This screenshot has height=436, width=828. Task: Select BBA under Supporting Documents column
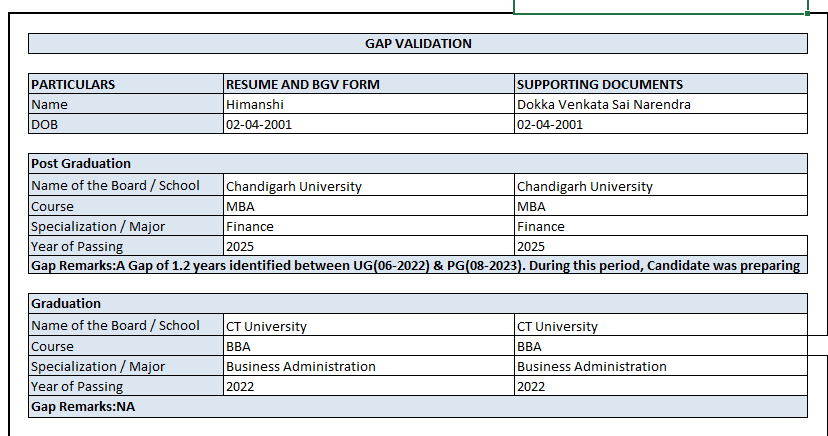pyautogui.click(x=660, y=346)
